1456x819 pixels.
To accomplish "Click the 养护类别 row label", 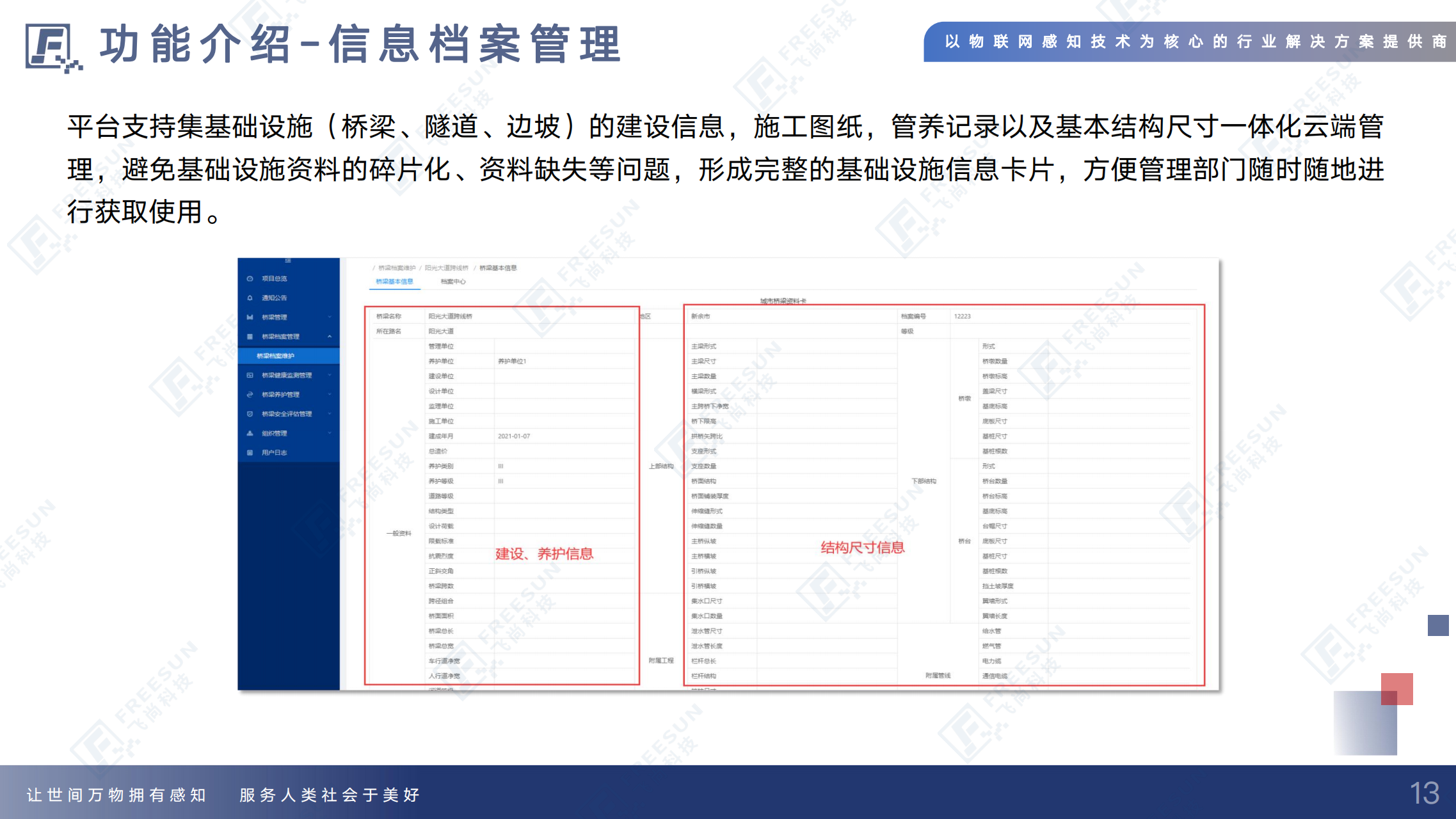I will (x=441, y=466).
